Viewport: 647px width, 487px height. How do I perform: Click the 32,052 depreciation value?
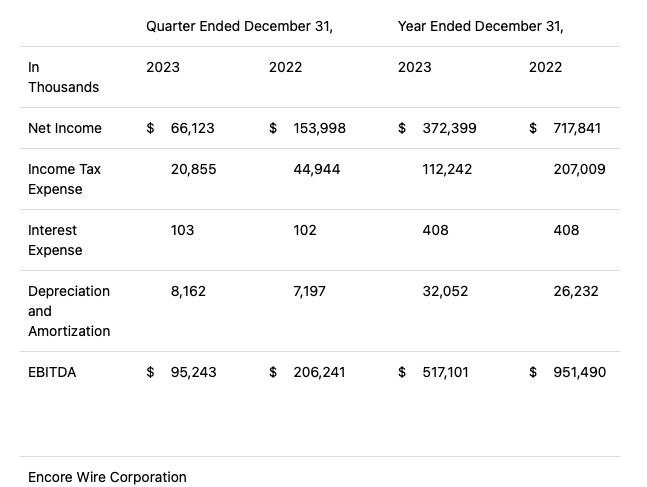(445, 291)
